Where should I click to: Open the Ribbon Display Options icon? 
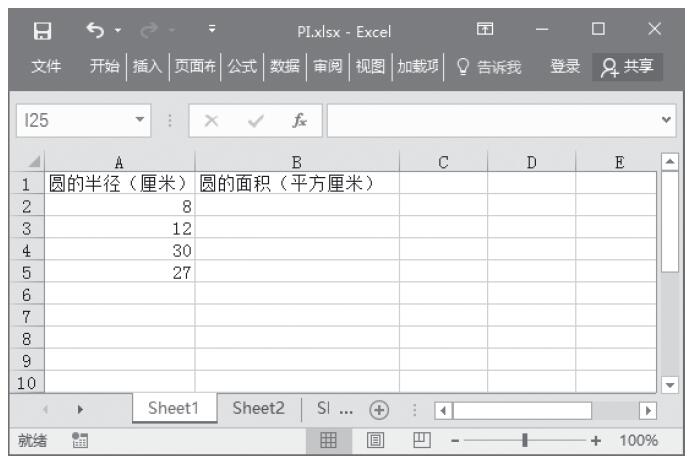486,31
